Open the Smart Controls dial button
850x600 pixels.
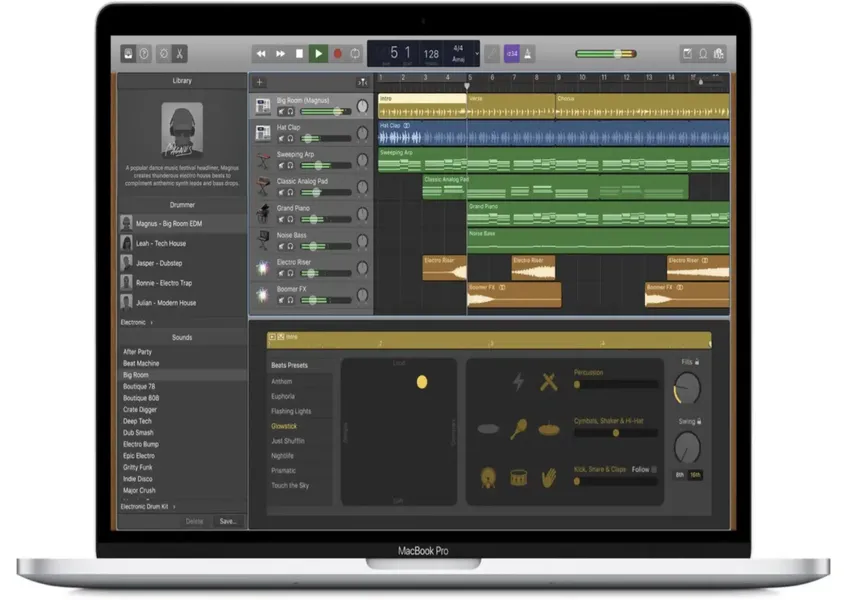tap(164, 54)
